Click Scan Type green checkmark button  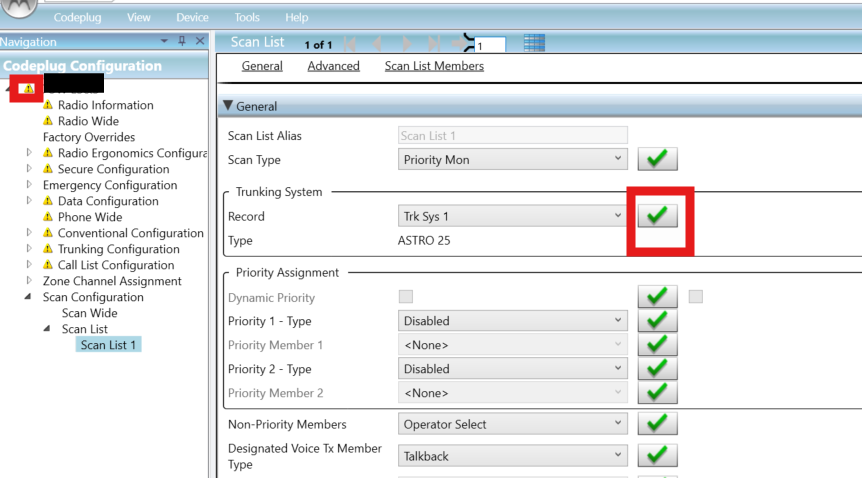point(657,159)
